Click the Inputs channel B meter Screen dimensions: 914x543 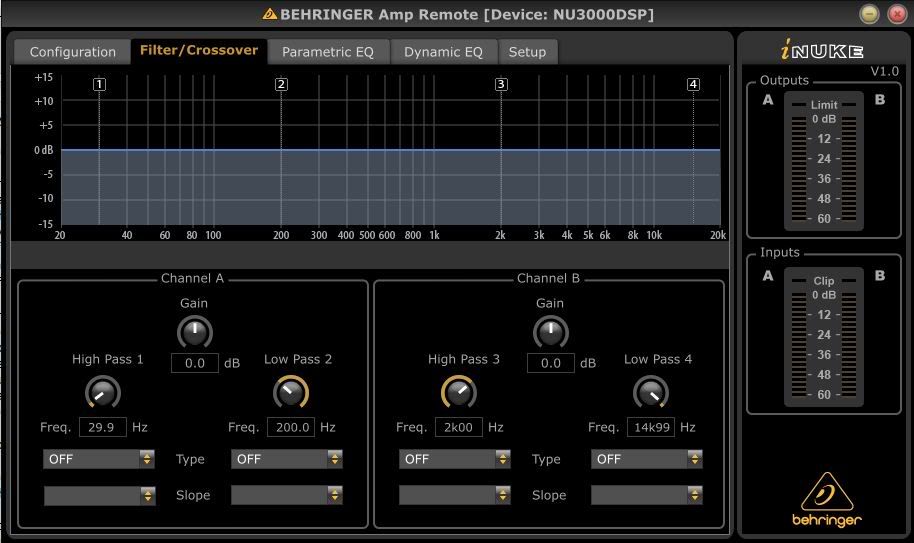849,344
